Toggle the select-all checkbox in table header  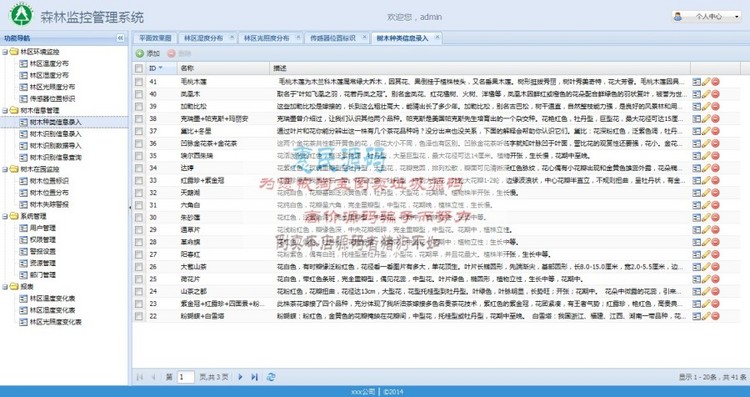(x=139, y=68)
